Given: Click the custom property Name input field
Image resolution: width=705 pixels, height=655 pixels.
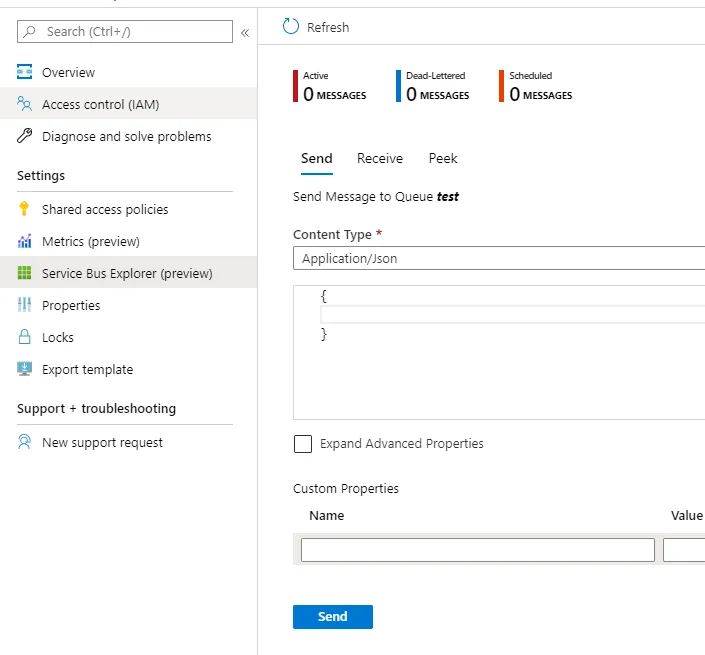Looking at the screenshot, I should pos(477,550).
